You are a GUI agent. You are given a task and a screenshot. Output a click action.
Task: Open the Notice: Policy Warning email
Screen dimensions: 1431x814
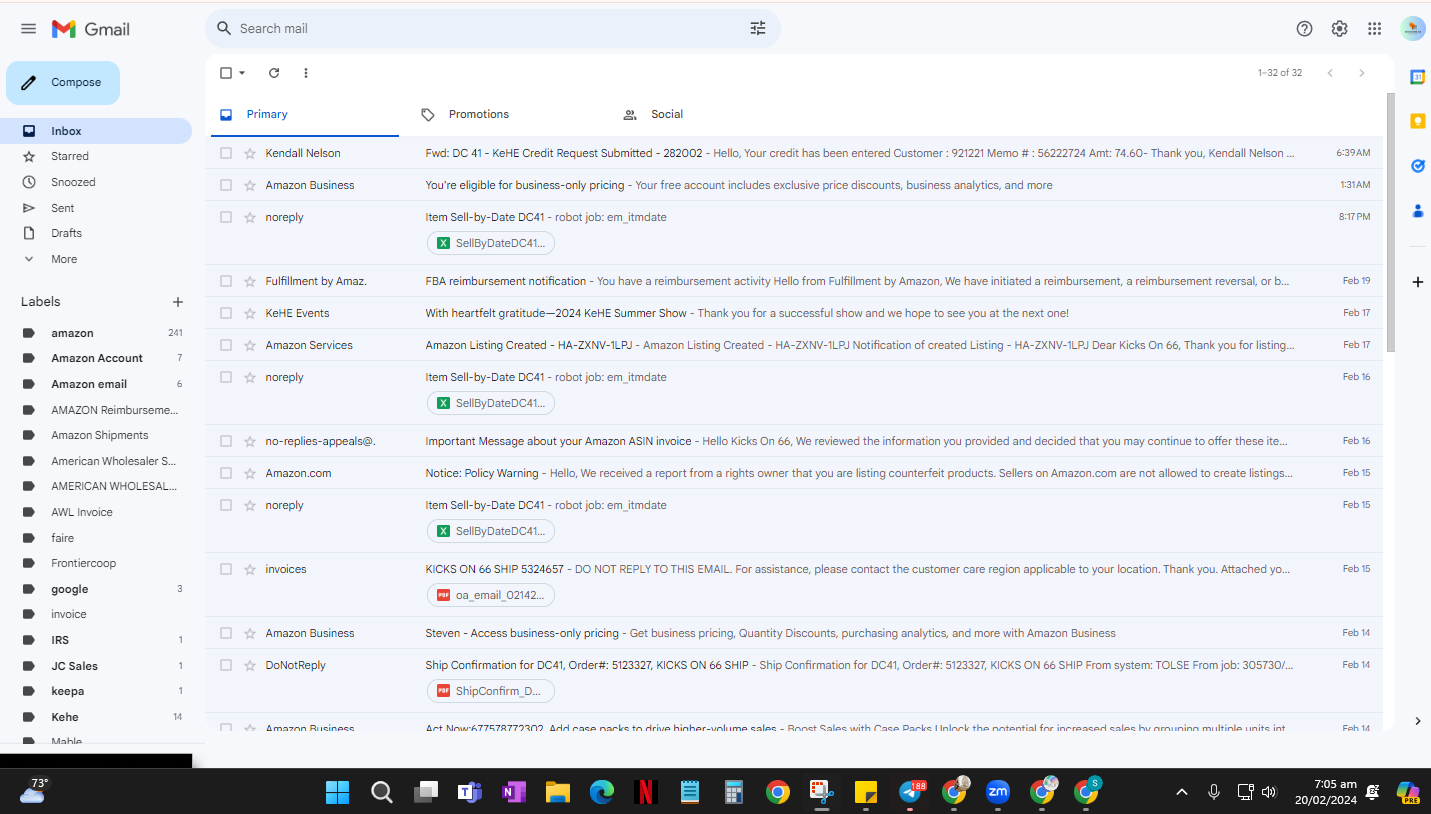[794, 473]
